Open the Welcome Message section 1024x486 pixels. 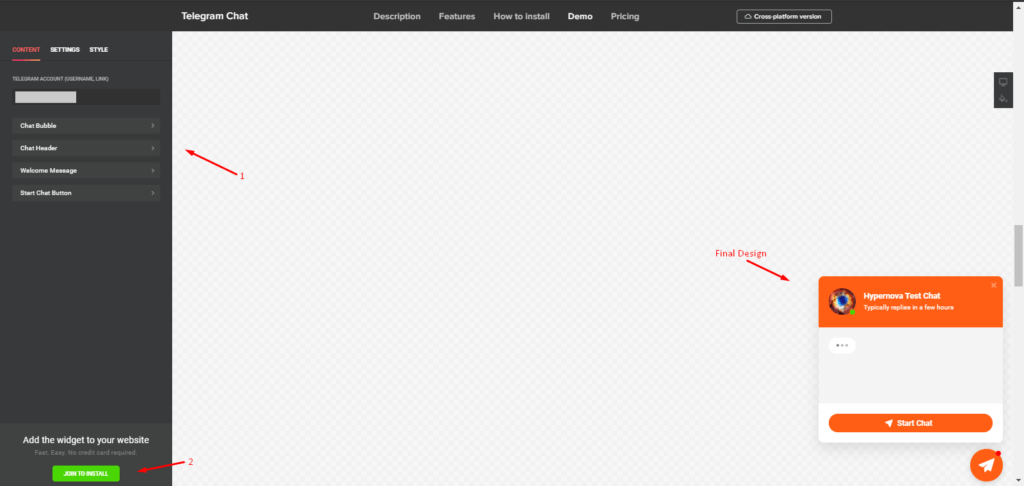[x=86, y=170]
